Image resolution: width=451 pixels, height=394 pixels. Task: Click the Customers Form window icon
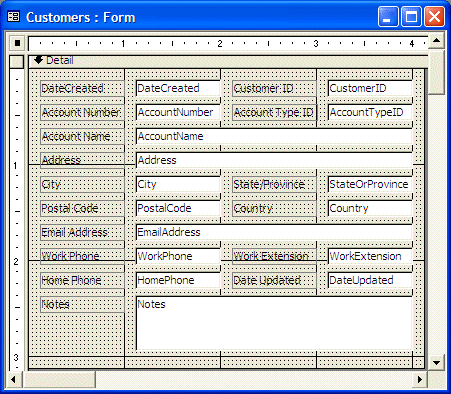[x=14, y=17]
